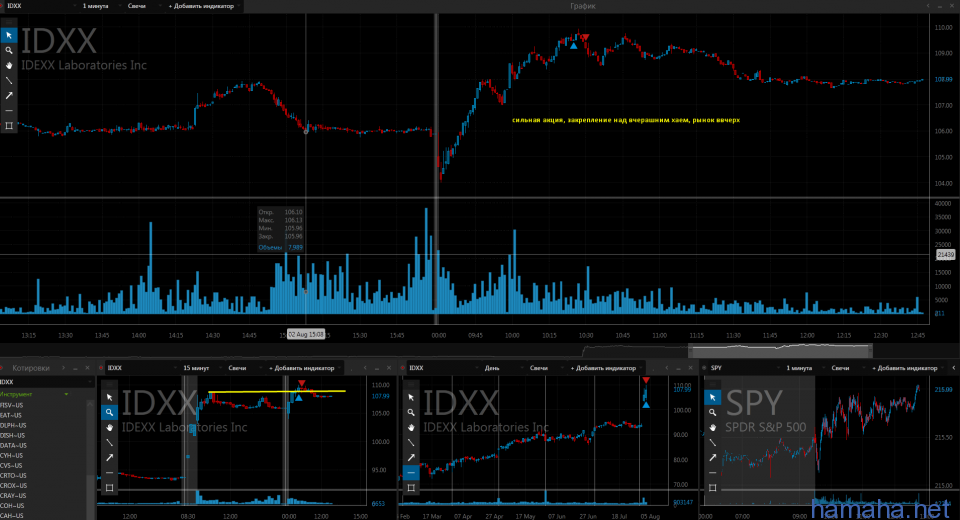Select the active magnifier tool in the 15-minute chart
The height and width of the screenshot is (520, 960).
tap(110, 412)
